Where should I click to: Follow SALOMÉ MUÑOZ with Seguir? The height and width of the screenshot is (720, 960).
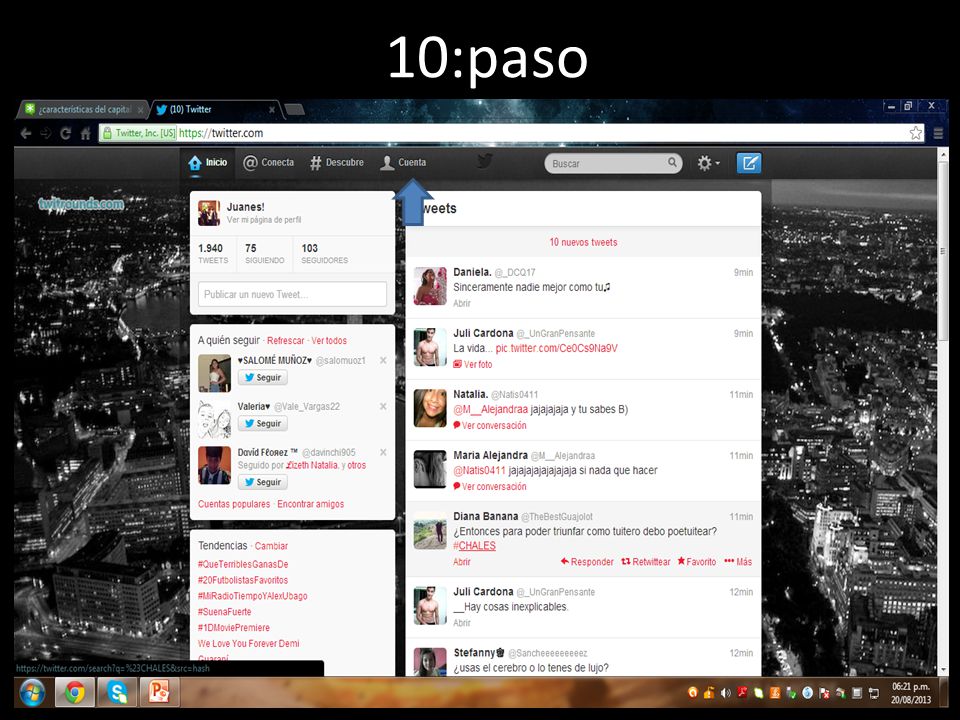click(x=263, y=378)
